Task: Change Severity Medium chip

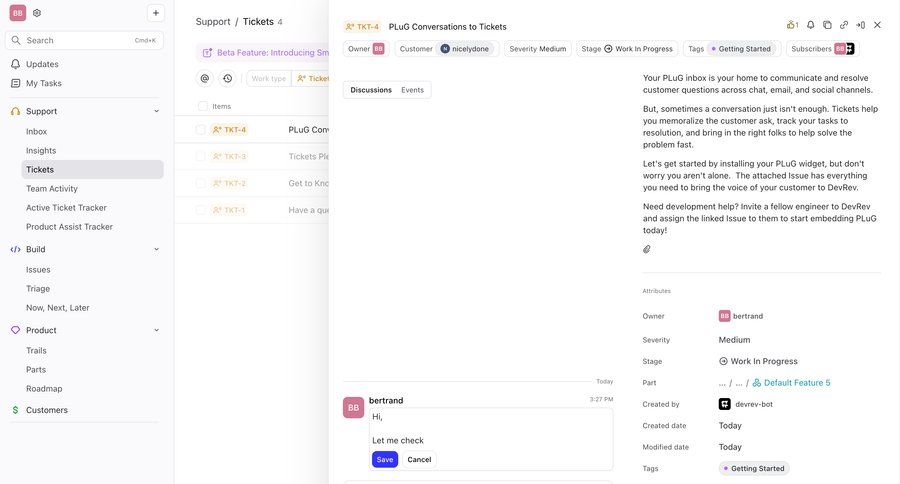Action: tap(538, 49)
